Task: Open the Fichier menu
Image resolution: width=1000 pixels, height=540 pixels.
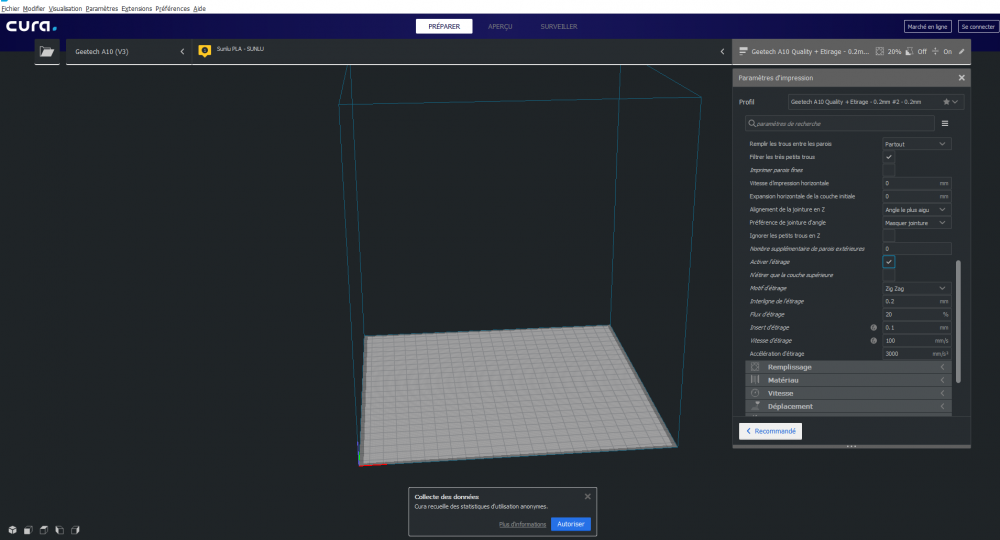Action: (10, 8)
